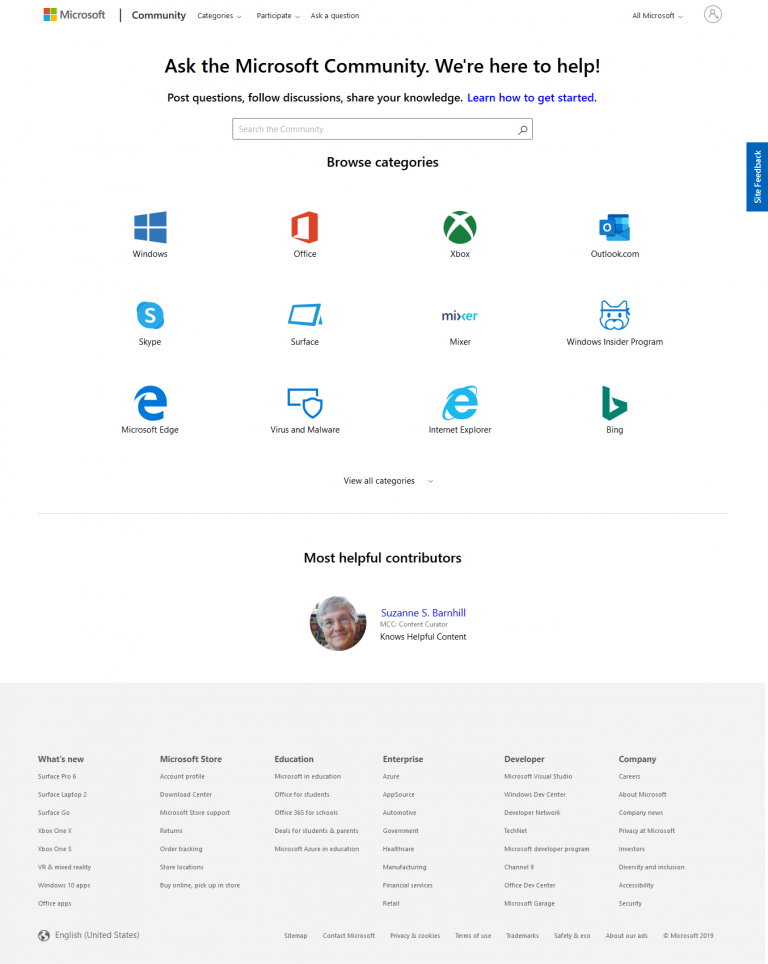Open Diversity and inclusion link

pyautogui.click(x=651, y=867)
